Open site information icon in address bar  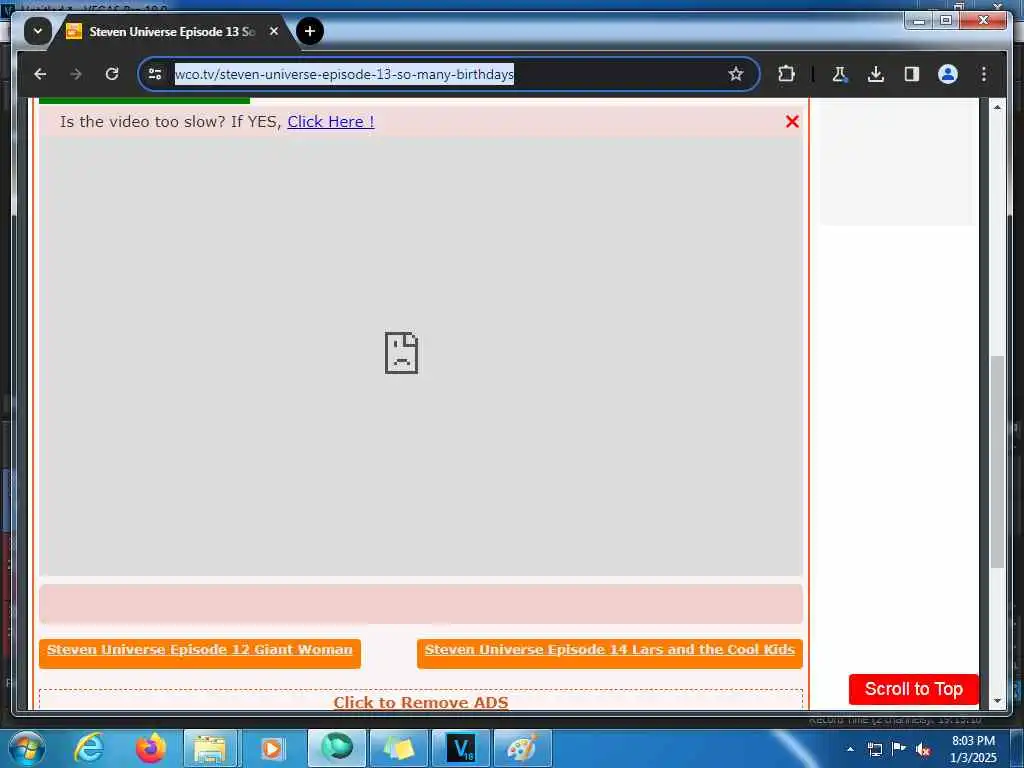155,74
